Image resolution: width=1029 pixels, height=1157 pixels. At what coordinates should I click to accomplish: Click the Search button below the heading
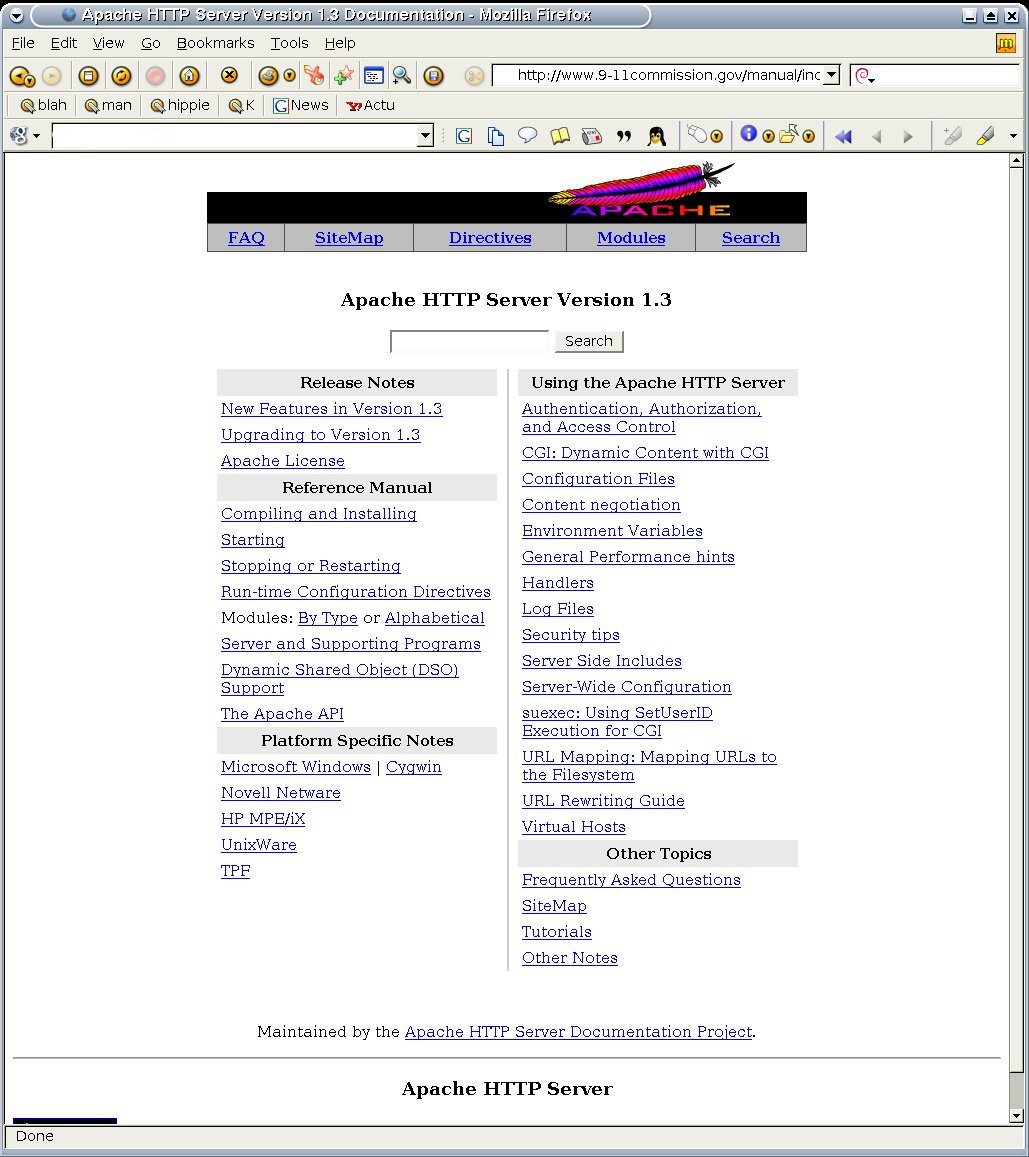click(x=589, y=341)
